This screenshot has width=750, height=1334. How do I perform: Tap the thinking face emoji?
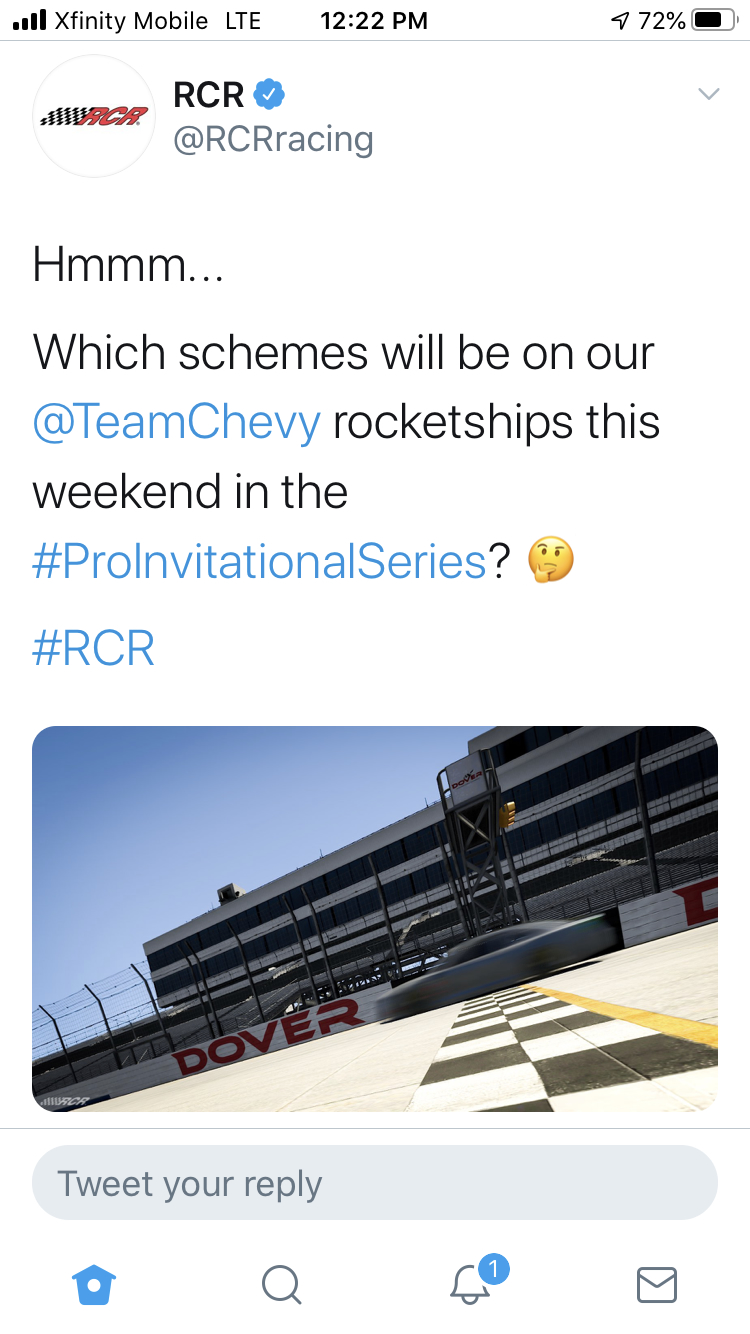coord(549,561)
